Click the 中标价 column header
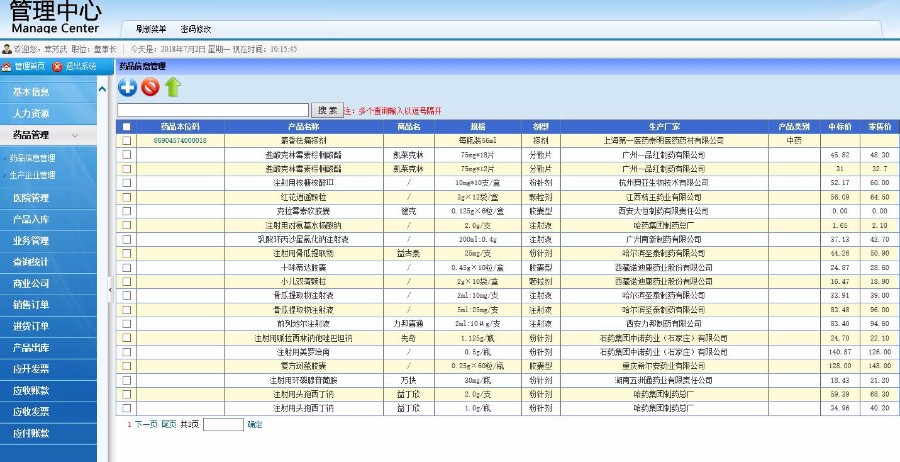This screenshot has width=900, height=462. coord(840,127)
